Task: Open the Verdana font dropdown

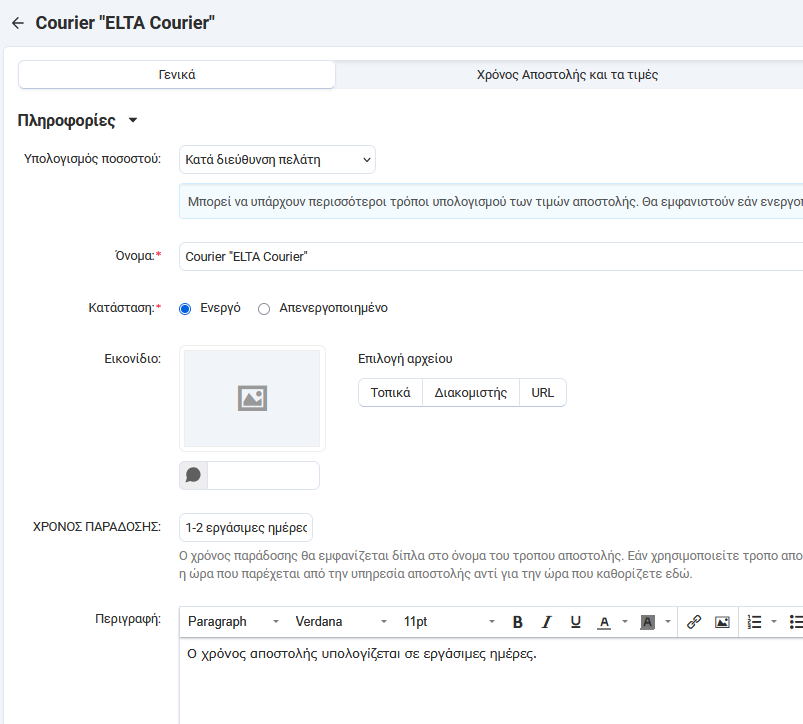Action: (341, 622)
